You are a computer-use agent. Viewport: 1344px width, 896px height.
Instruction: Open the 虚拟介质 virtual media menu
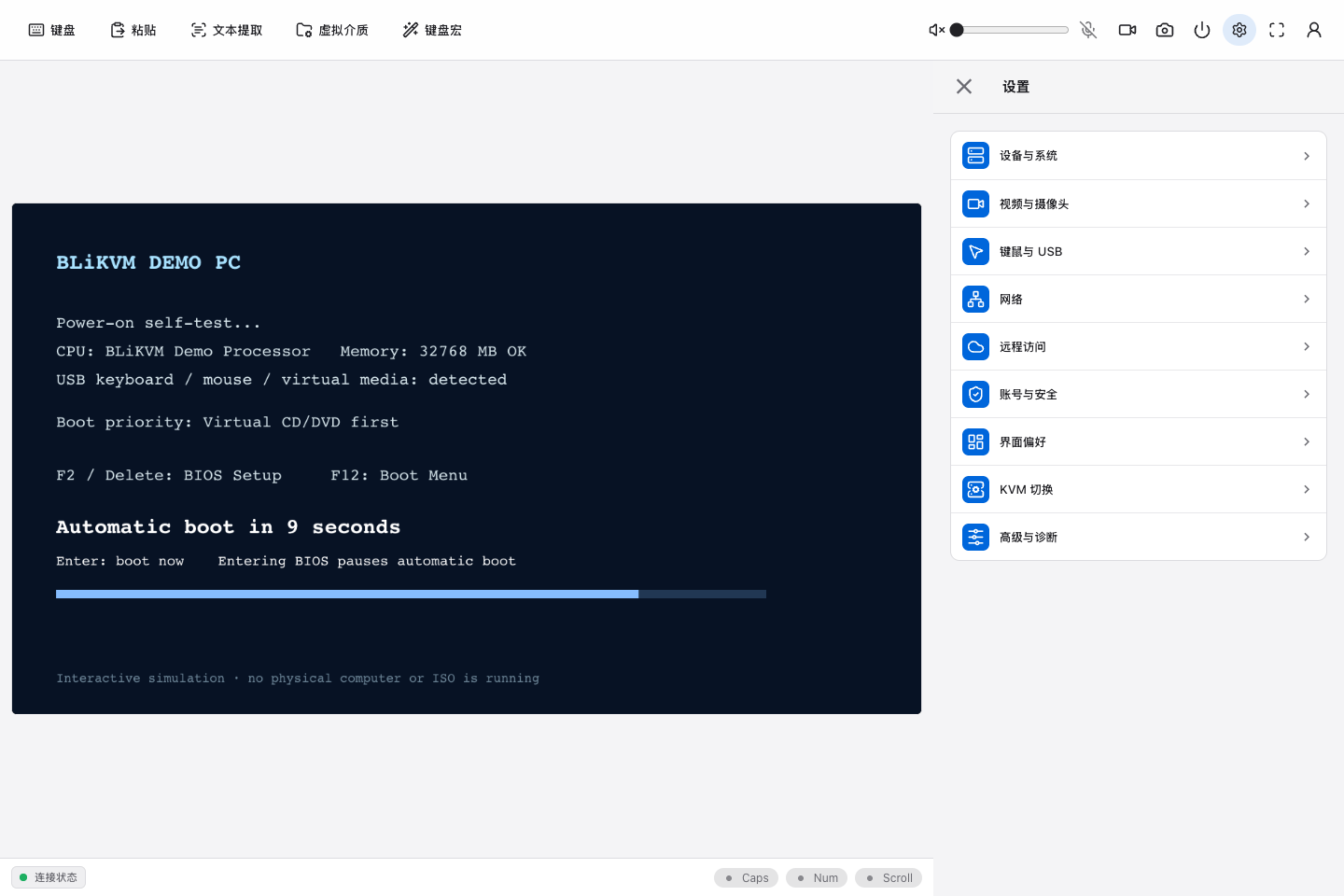[332, 30]
